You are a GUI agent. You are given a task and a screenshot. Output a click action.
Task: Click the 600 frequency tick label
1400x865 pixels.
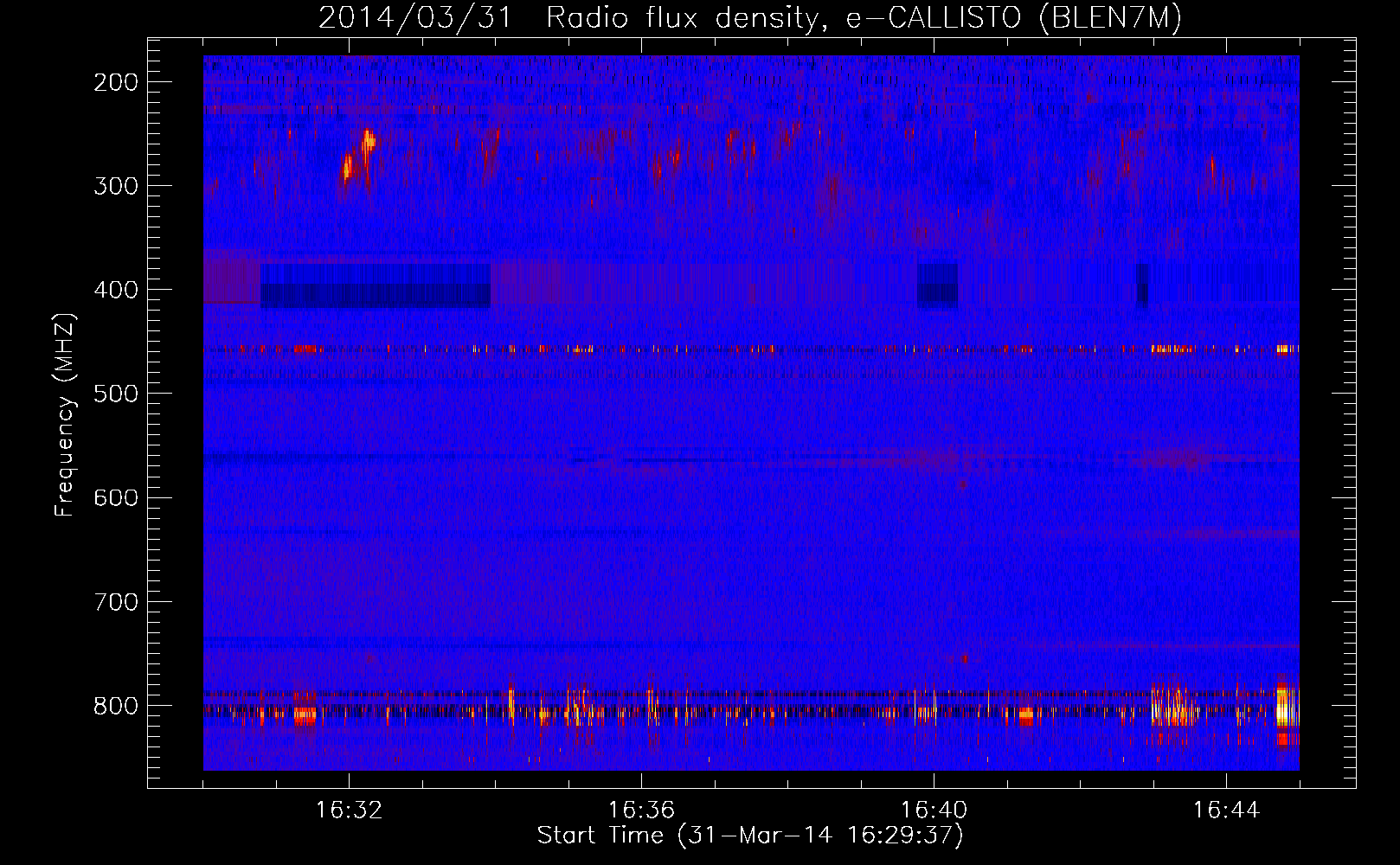click(x=115, y=497)
